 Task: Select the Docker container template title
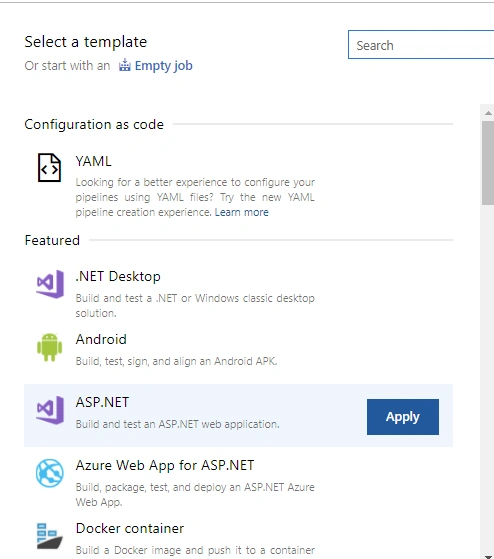coord(130,528)
